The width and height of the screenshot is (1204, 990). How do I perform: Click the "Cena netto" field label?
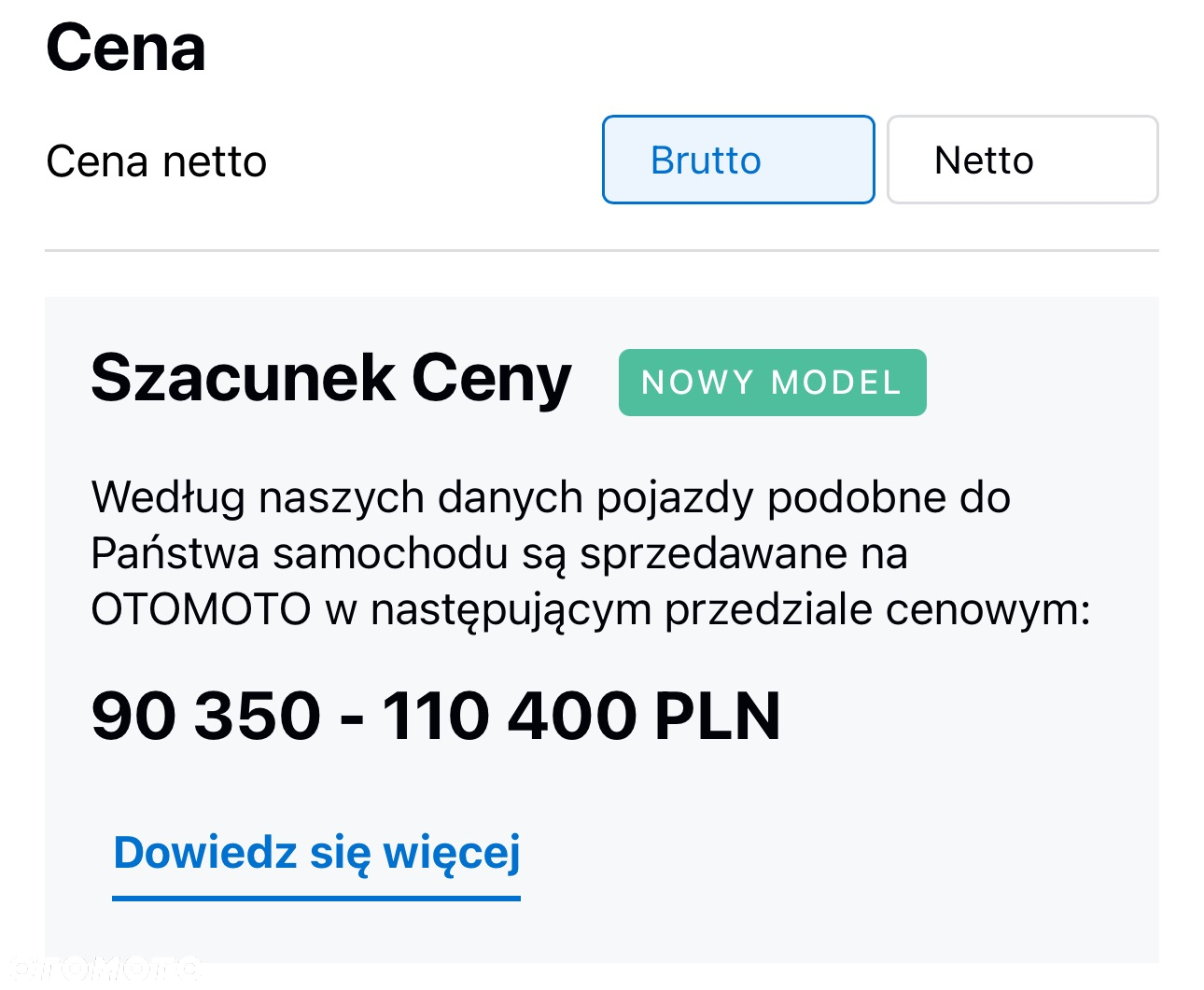click(156, 161)
